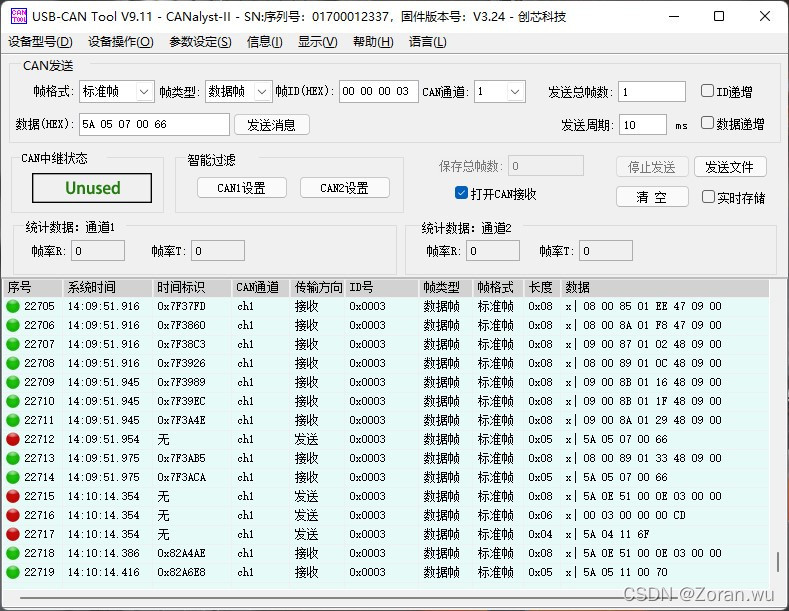Open the 显示(V) menu
Viewport: 789px width, 611px height.
pos(318,42)
